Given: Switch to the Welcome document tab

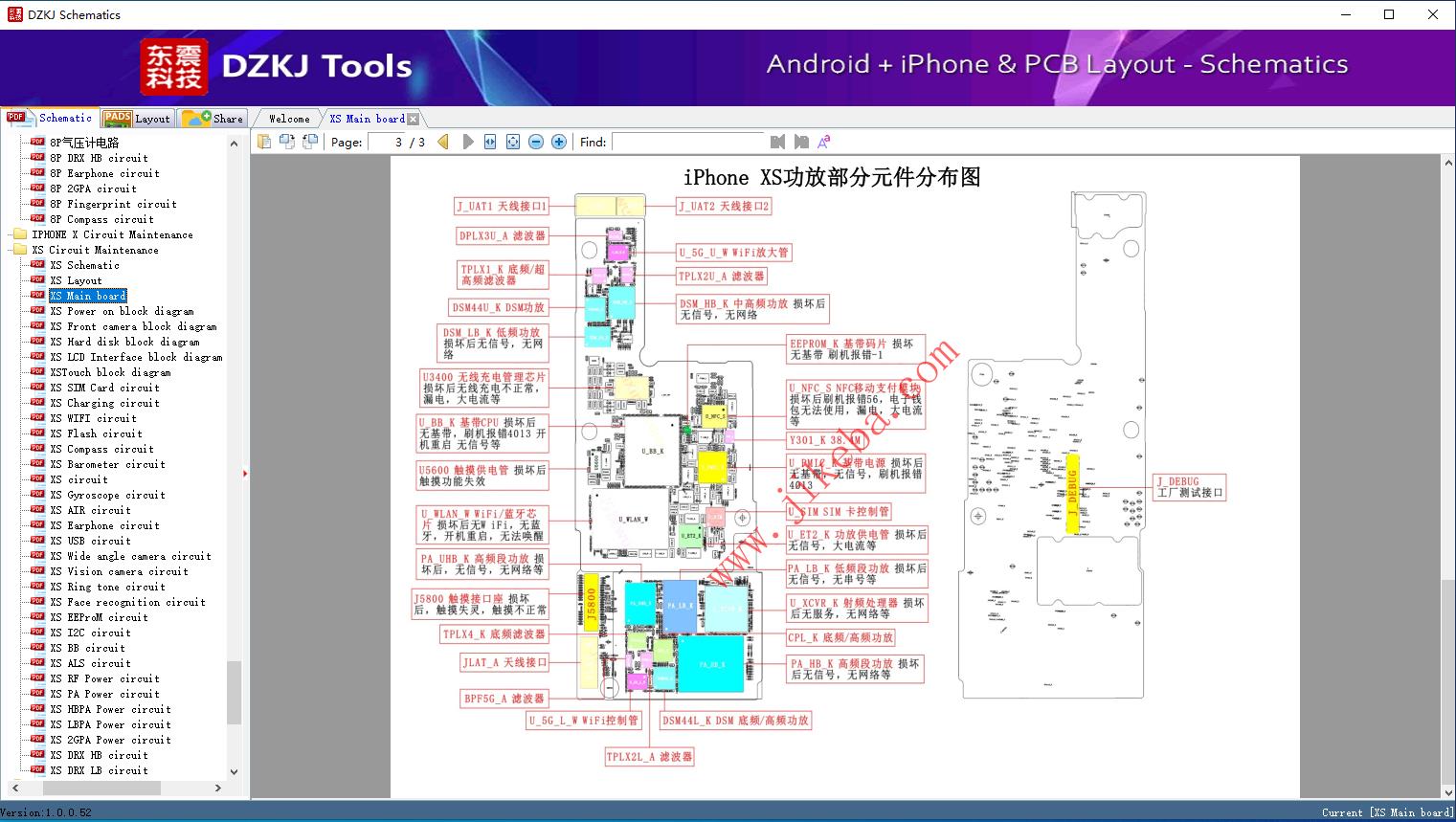Looking at the screenshot, I should click(289, 119).
